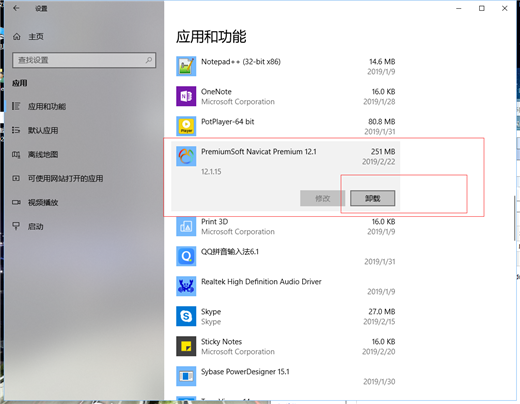Click the Print 3D app icon

pos(186,226)
